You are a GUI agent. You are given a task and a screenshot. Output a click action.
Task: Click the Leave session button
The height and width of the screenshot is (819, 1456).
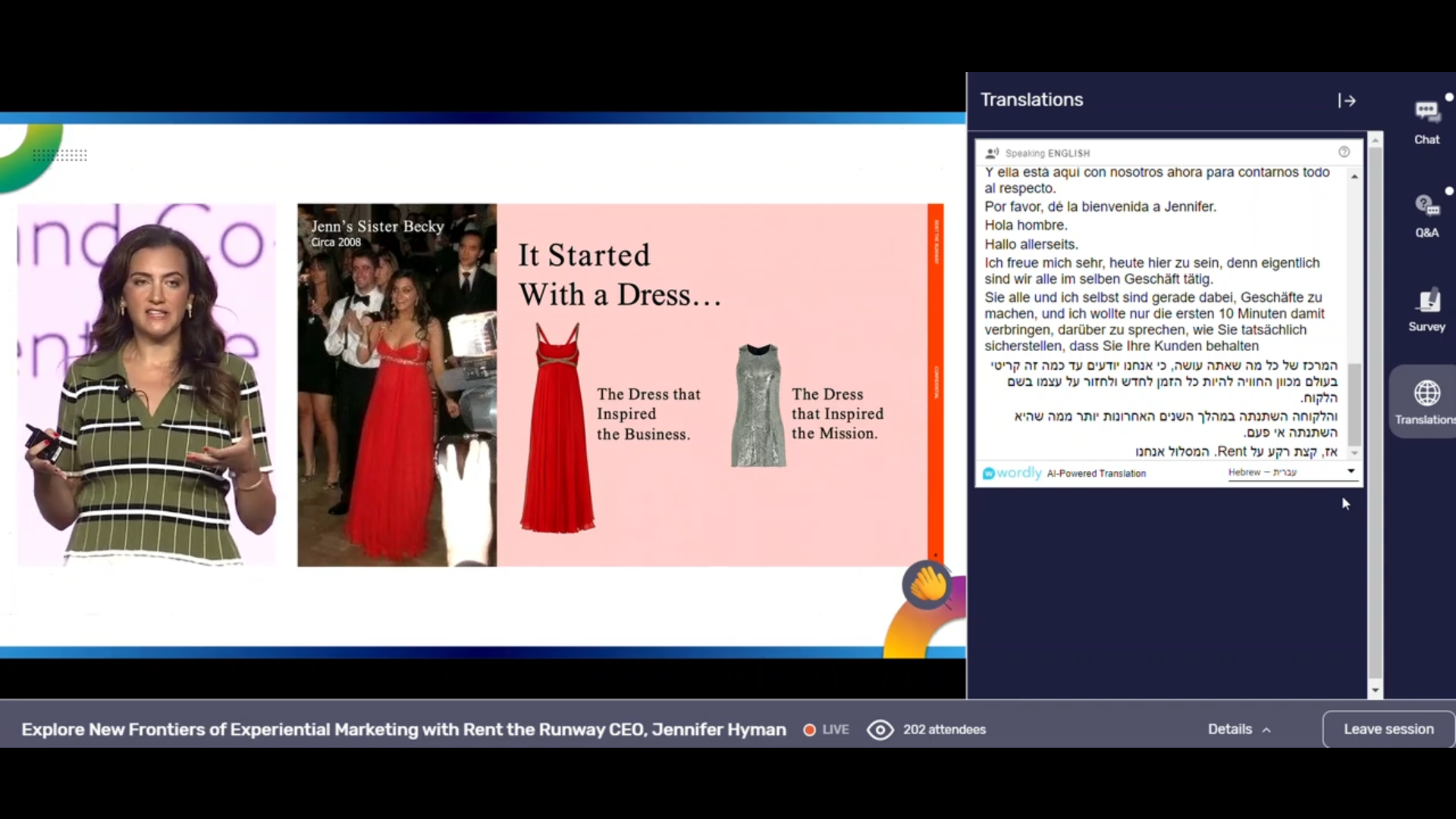pyautogui.click(x=1389, y=730)
